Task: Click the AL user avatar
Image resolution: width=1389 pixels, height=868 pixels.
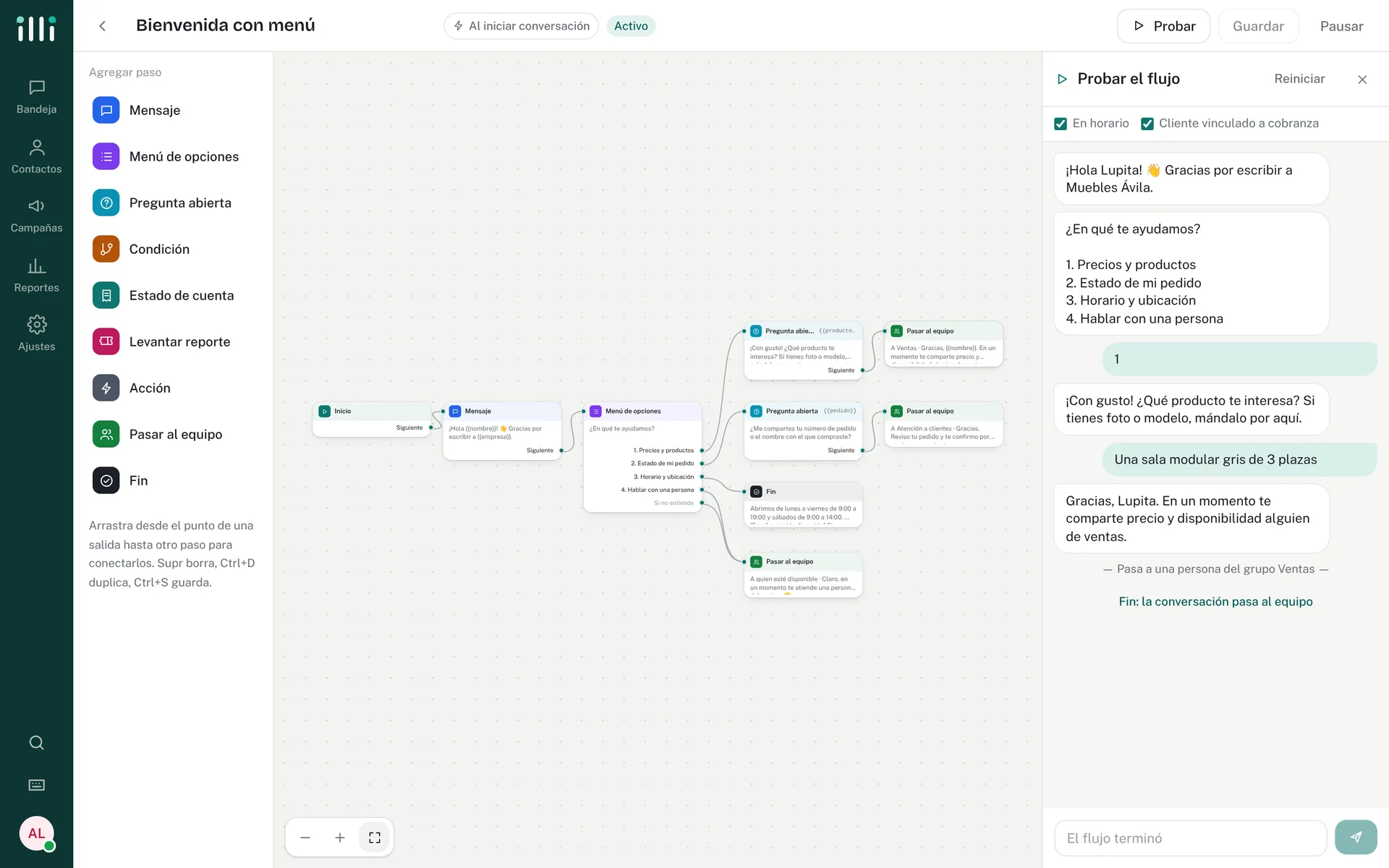Action: pyautogui.click(x=36, y=833)
